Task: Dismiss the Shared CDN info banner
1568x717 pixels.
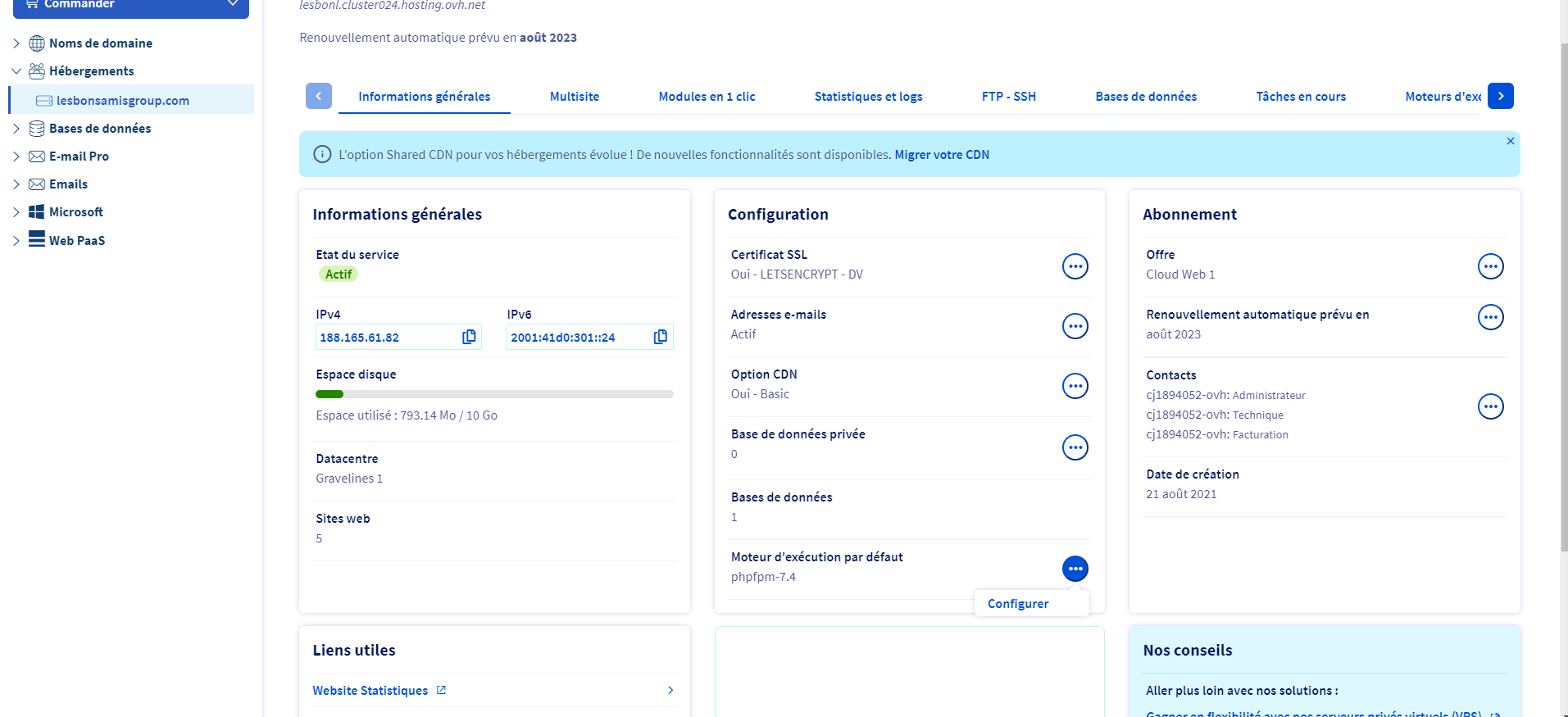Action: tap(1510, 142)
